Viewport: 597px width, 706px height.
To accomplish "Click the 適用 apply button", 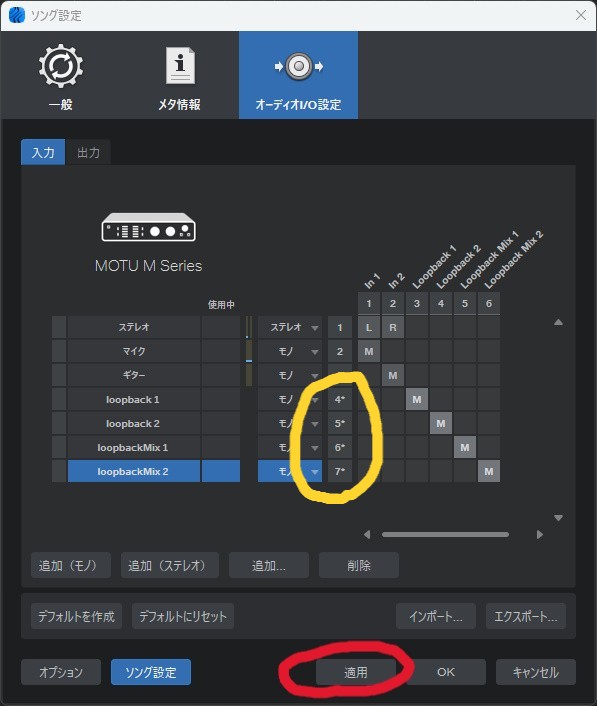I will 356,672.
